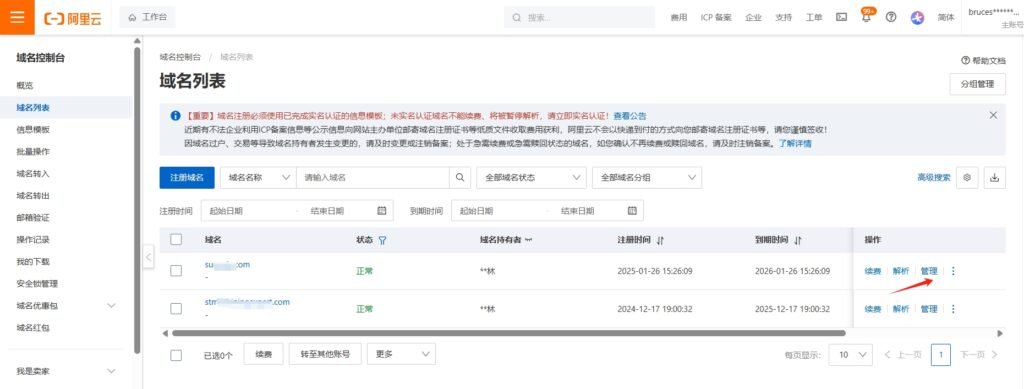The image size is (1024, 389).
Task: Click 注册域名 button
Action: (x=187, y=178)
